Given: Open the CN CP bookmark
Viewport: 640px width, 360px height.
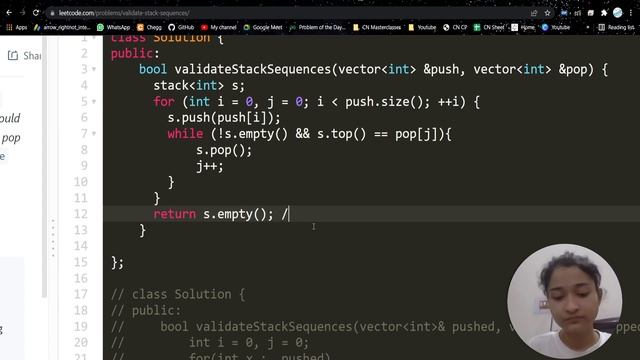Looking at the screenshot, I should pos(455,27).
